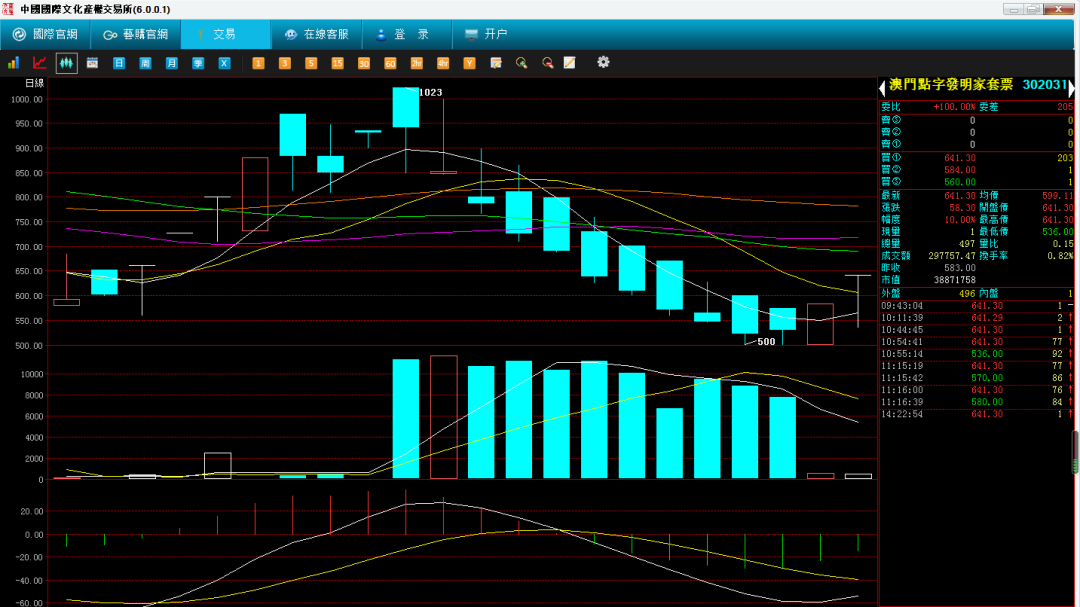Click the blue X period icon
1080x607 pixels.
pyautogui.click(x=225, y=63)
